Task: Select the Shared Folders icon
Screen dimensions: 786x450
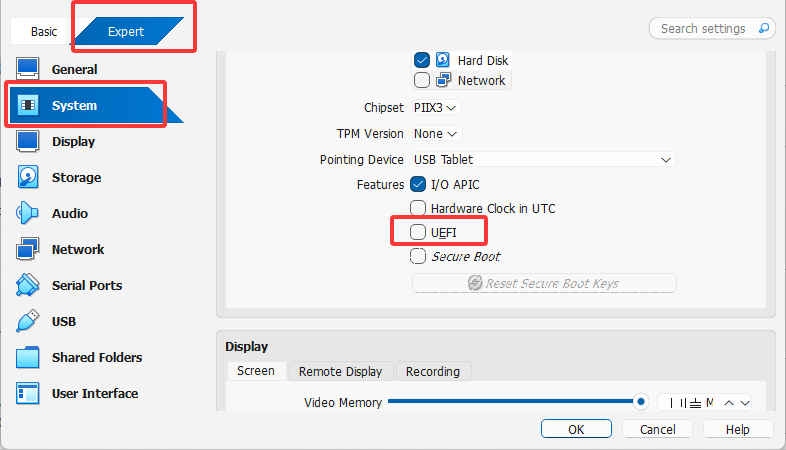Action: (27, 357)
